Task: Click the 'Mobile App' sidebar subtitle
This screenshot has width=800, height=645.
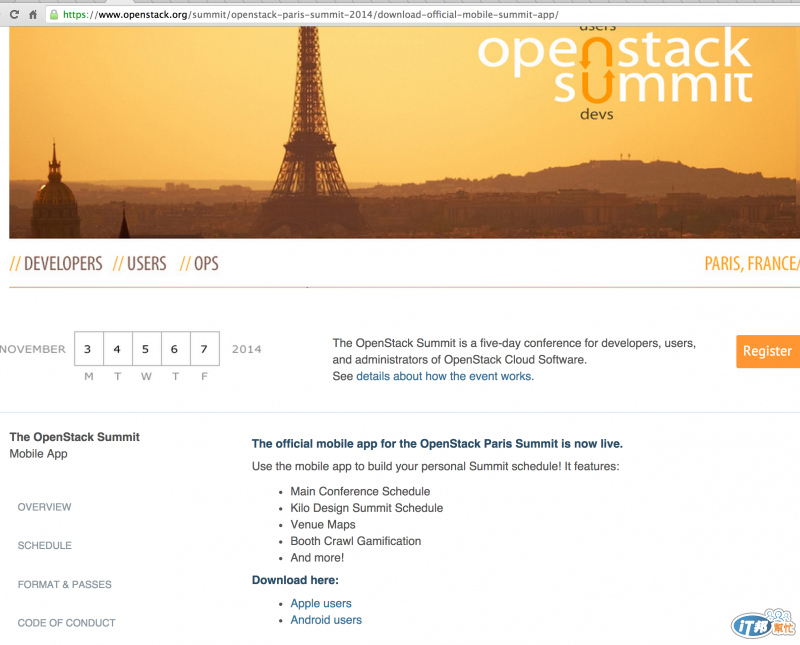Action: coord(38,454)
